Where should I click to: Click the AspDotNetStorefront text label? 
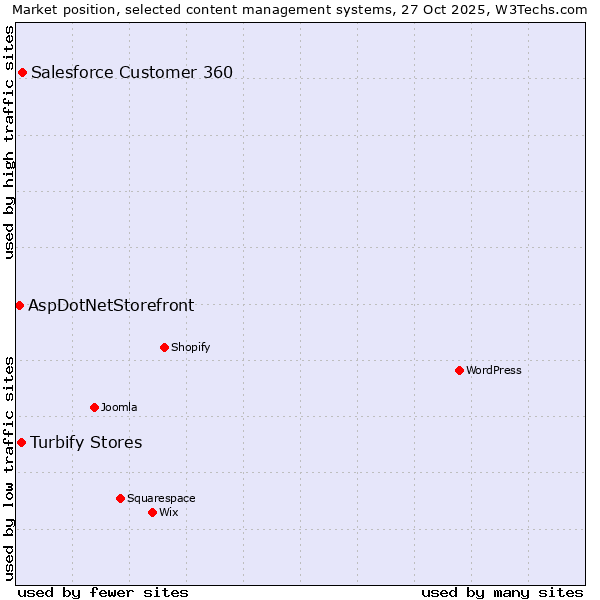[x=111, y=305]
